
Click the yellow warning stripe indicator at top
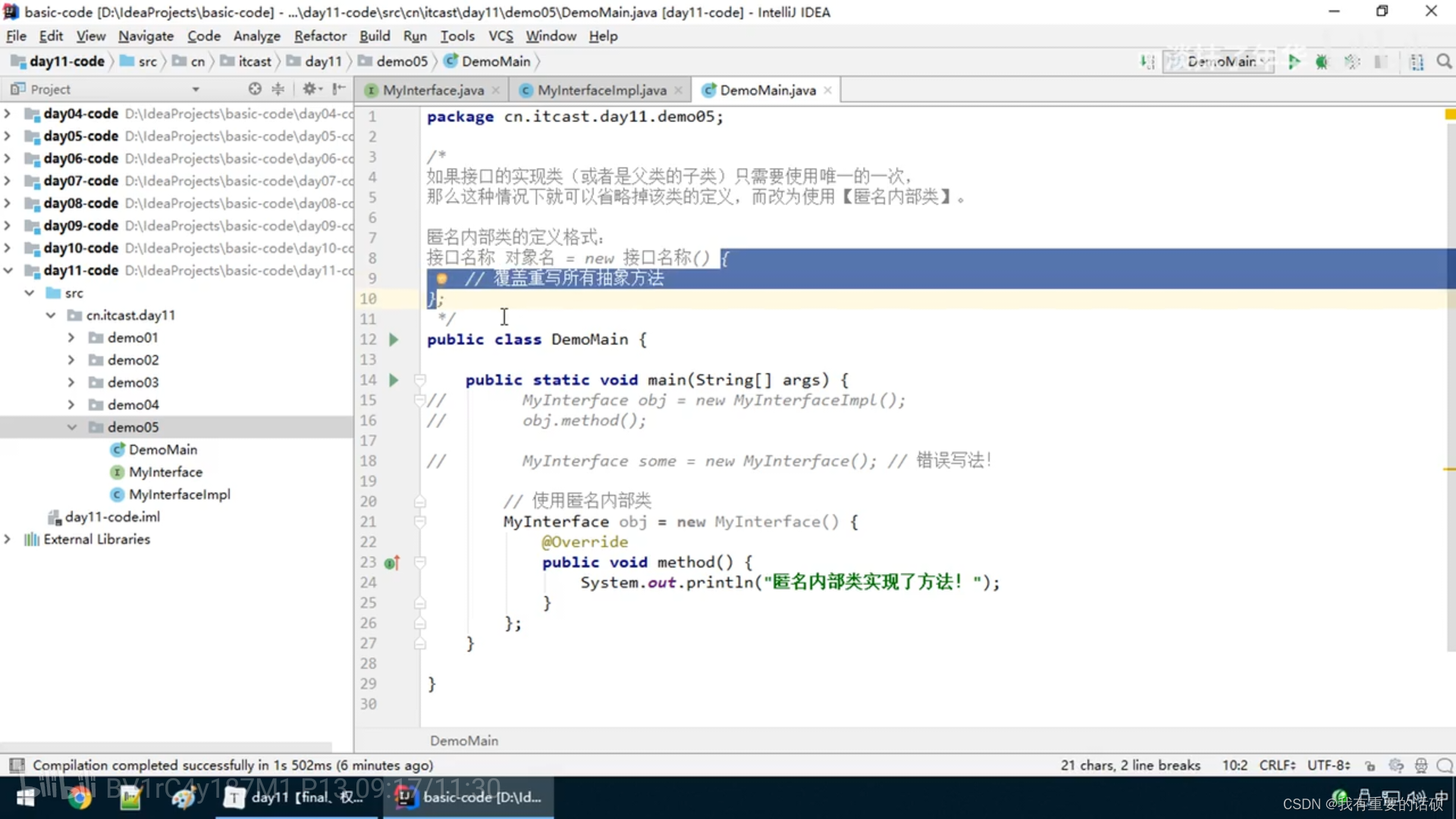point(1449,115)
